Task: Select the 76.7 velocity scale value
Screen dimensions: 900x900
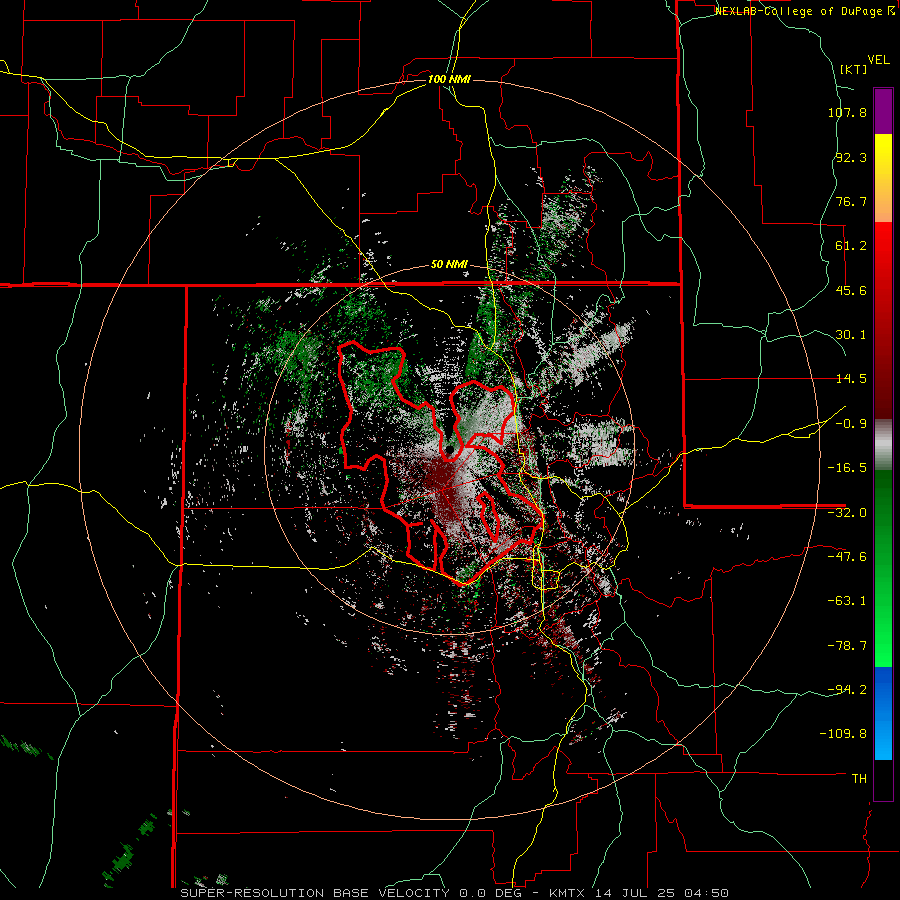Action: pyautogui.click(x=851, y=201)
